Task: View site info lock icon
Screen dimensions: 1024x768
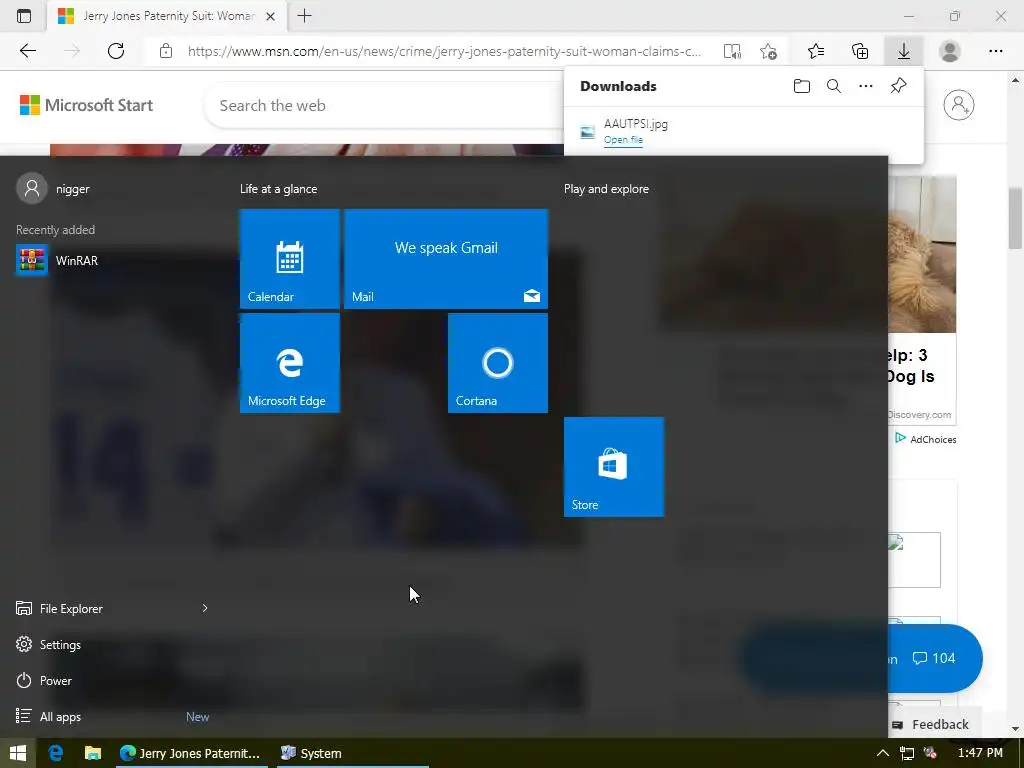Action: [x=166, y=51]
